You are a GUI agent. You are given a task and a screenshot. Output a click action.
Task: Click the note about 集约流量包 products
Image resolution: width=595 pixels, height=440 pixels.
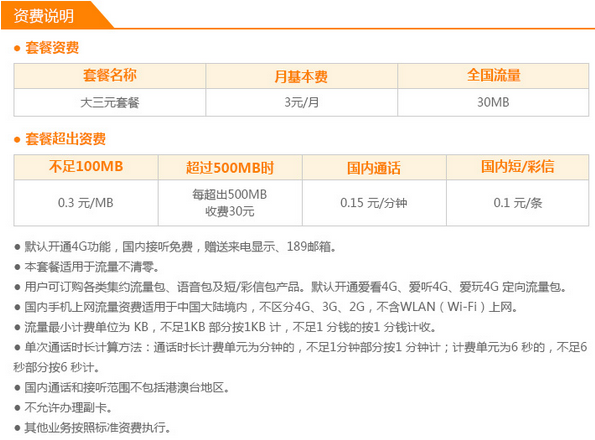coord(296,287)
